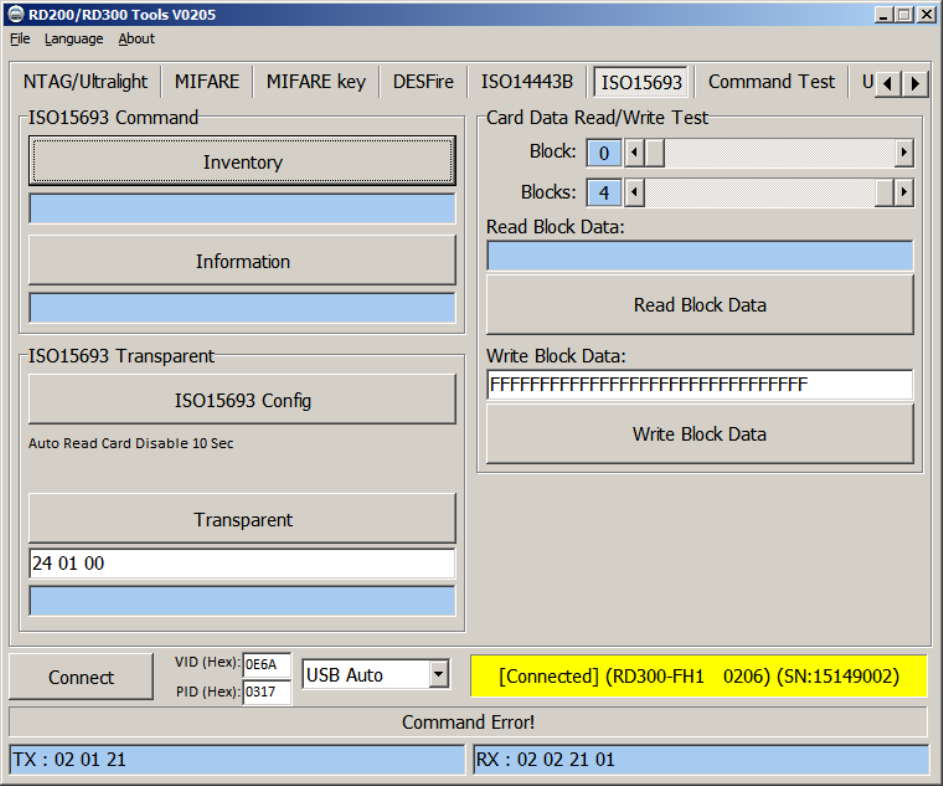
Task: Increase Block value with the right arrow
Action: (903, 153)
